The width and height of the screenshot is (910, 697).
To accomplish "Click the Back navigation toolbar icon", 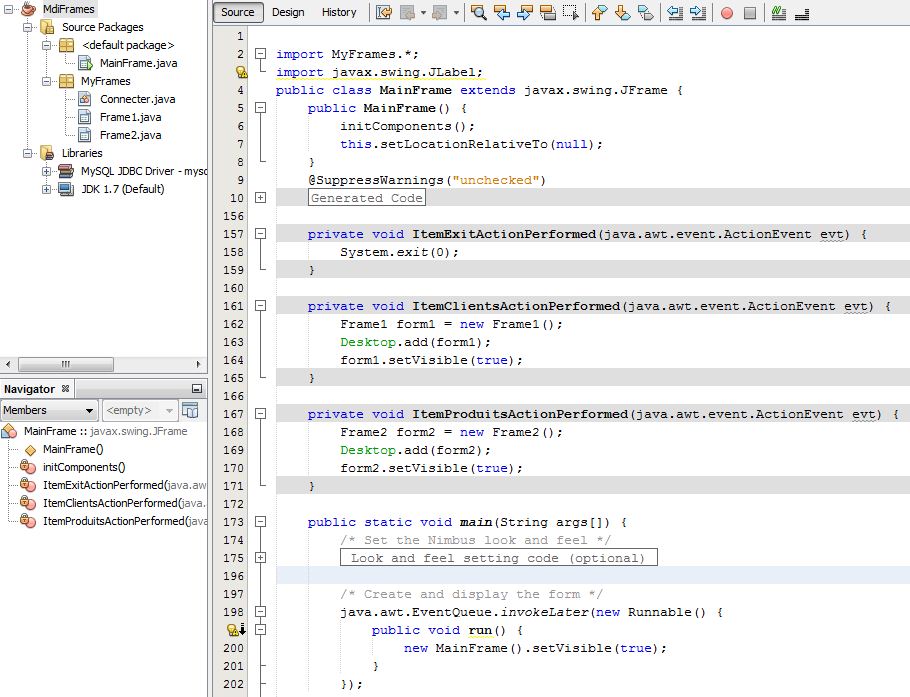I will coord(407,13).
